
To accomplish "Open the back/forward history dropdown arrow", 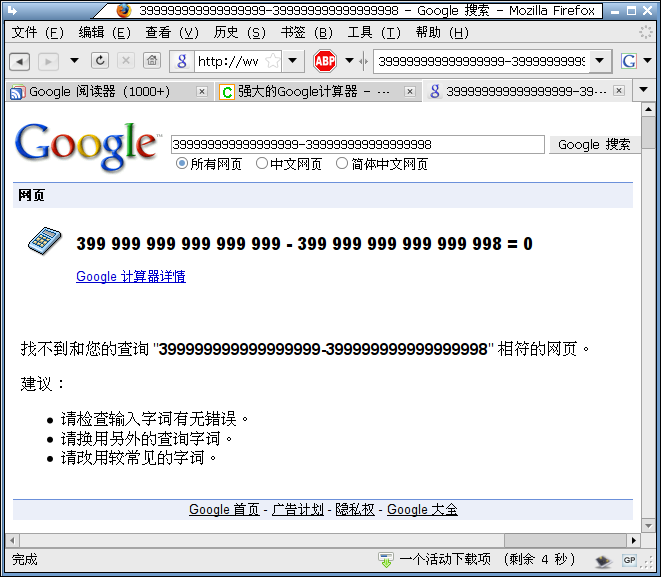I will click(x=74, y=61).
